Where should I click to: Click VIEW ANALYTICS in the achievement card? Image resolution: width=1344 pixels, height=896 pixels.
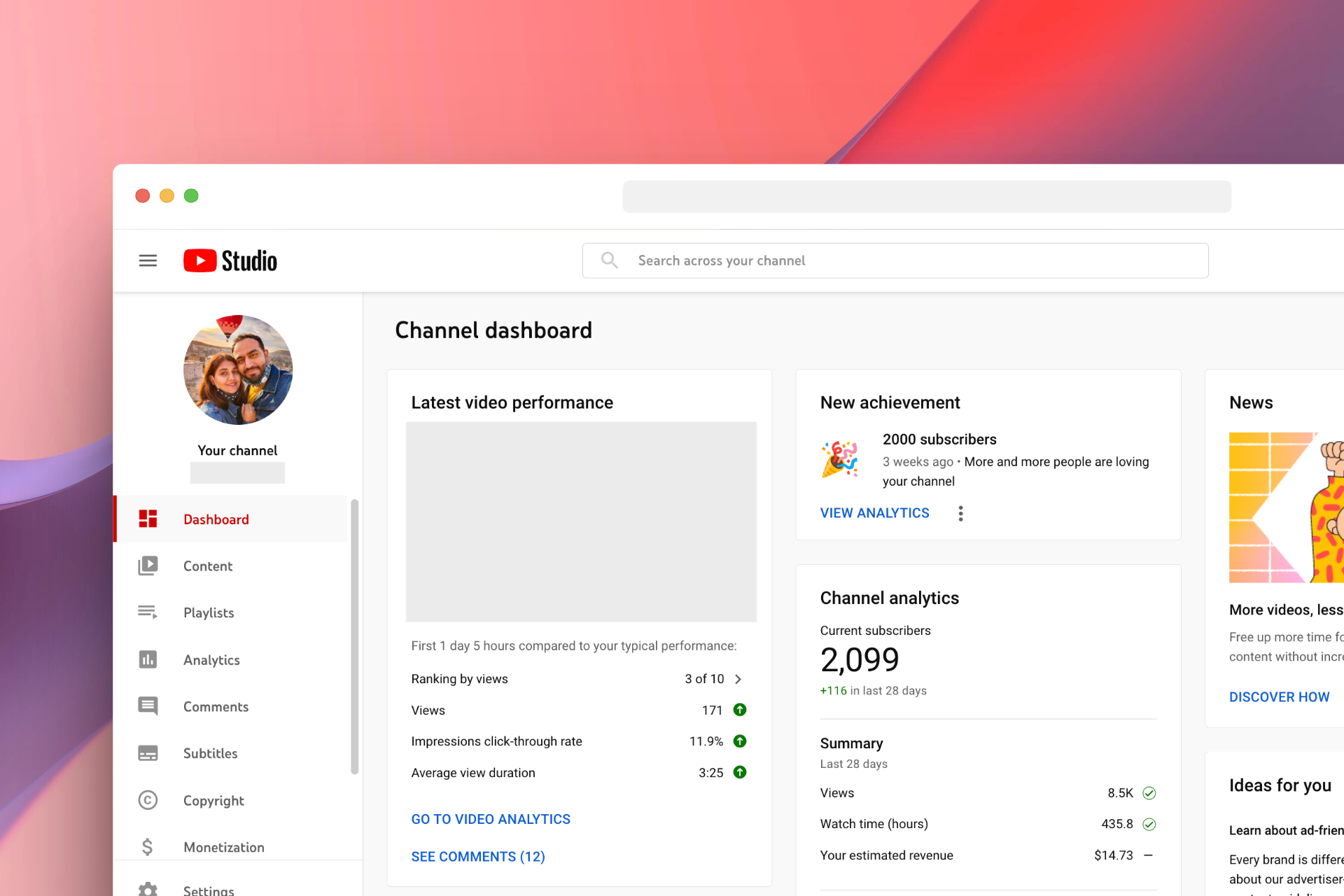point(874,513)
